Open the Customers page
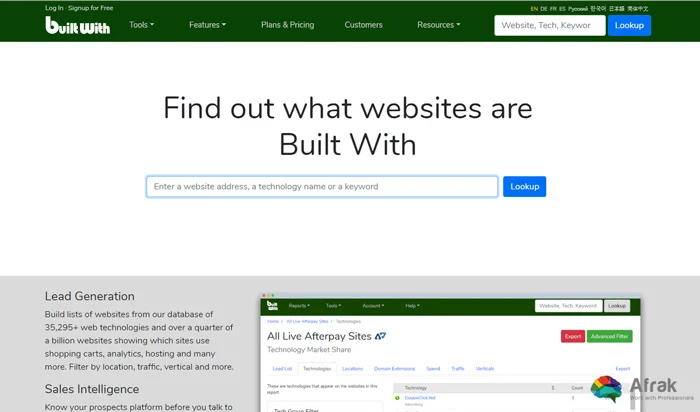Image resolution: width=700 pixels, height=412 pixels. [x=363, y=25]
